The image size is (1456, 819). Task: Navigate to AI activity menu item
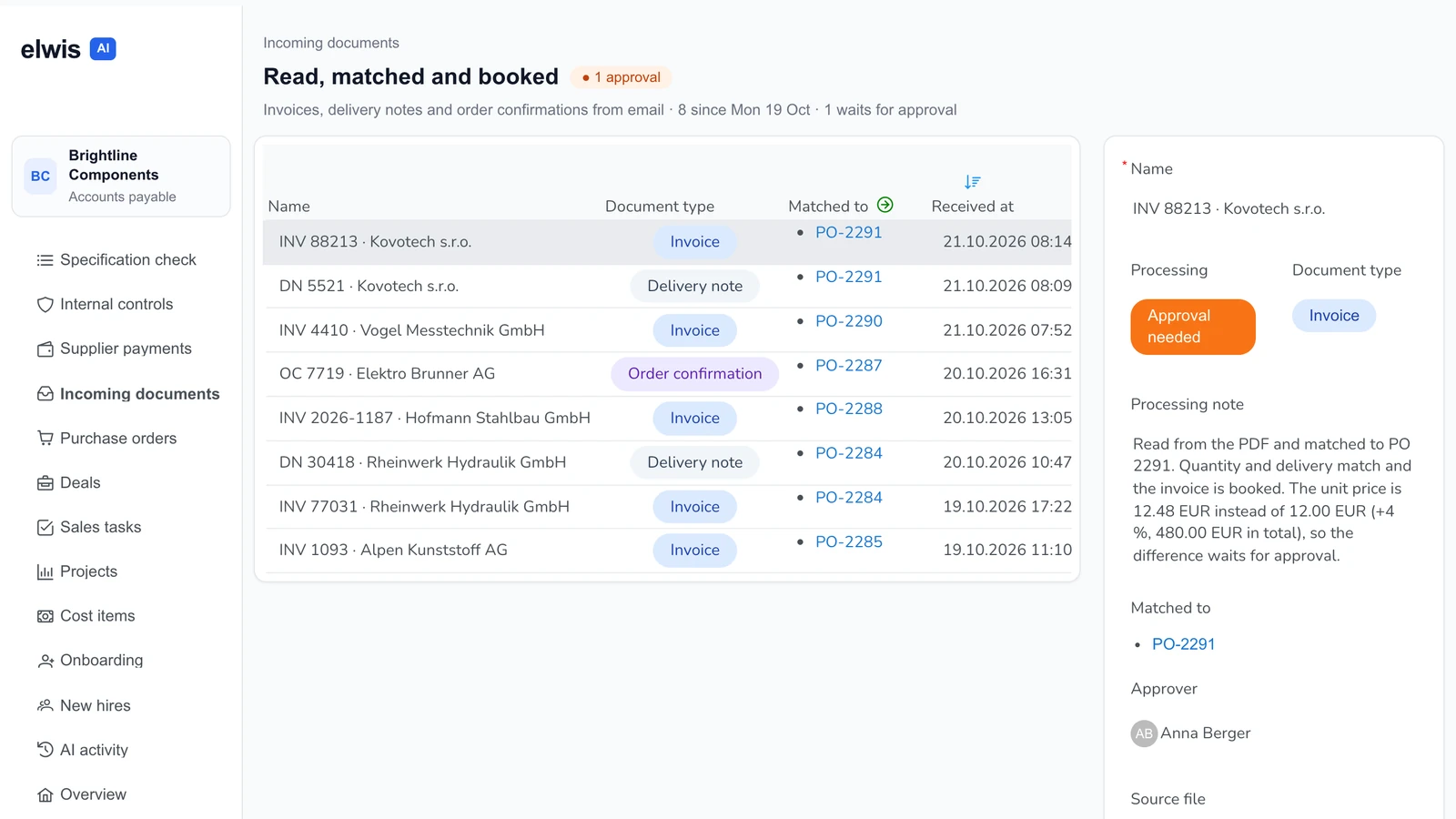(x=94, y=750)
